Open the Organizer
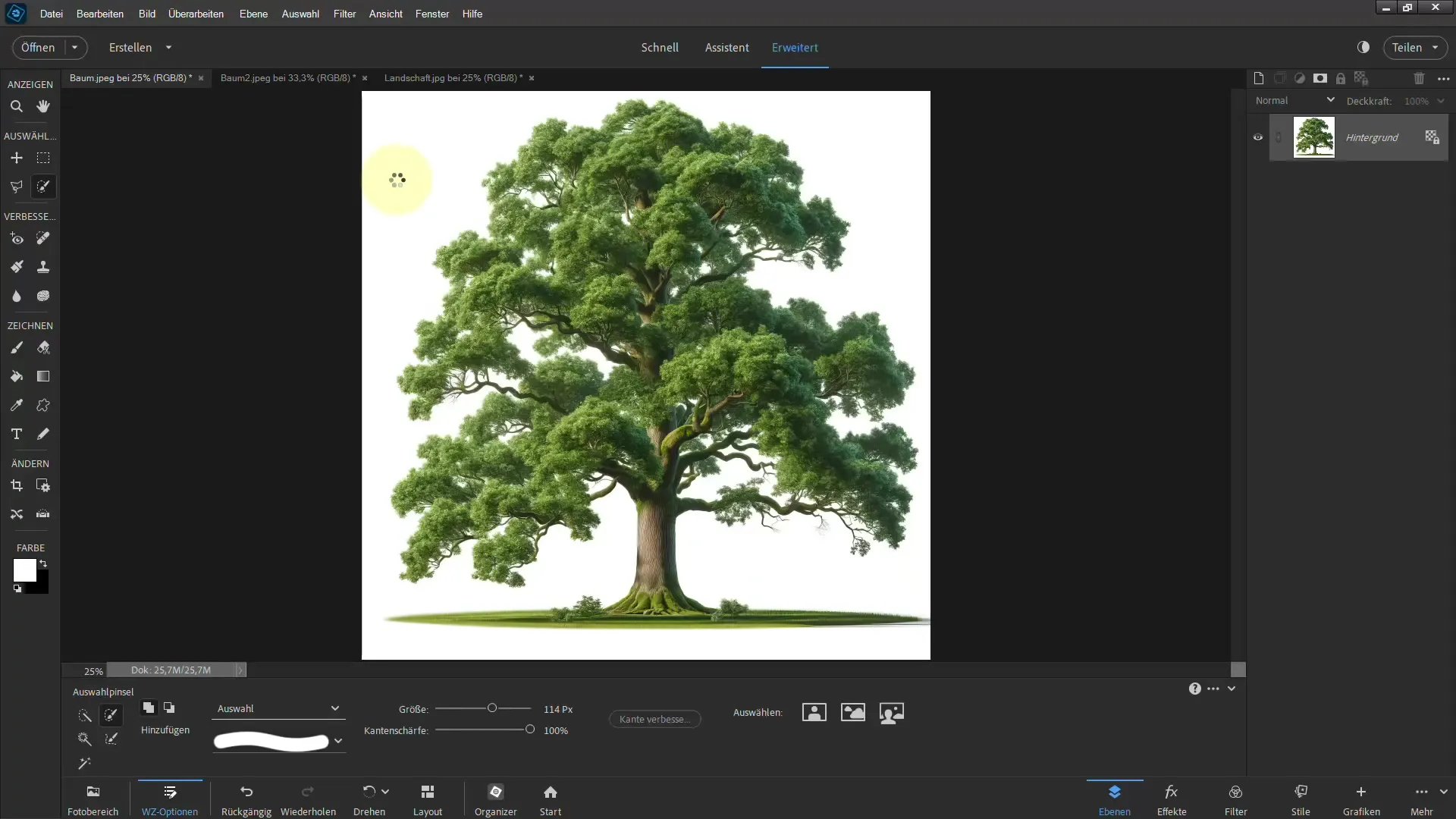 (496, 800)
